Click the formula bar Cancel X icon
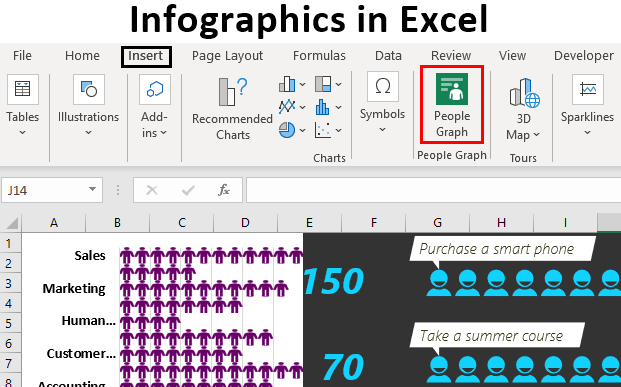The height and width of the screenshot is (387, 621). 152,191
